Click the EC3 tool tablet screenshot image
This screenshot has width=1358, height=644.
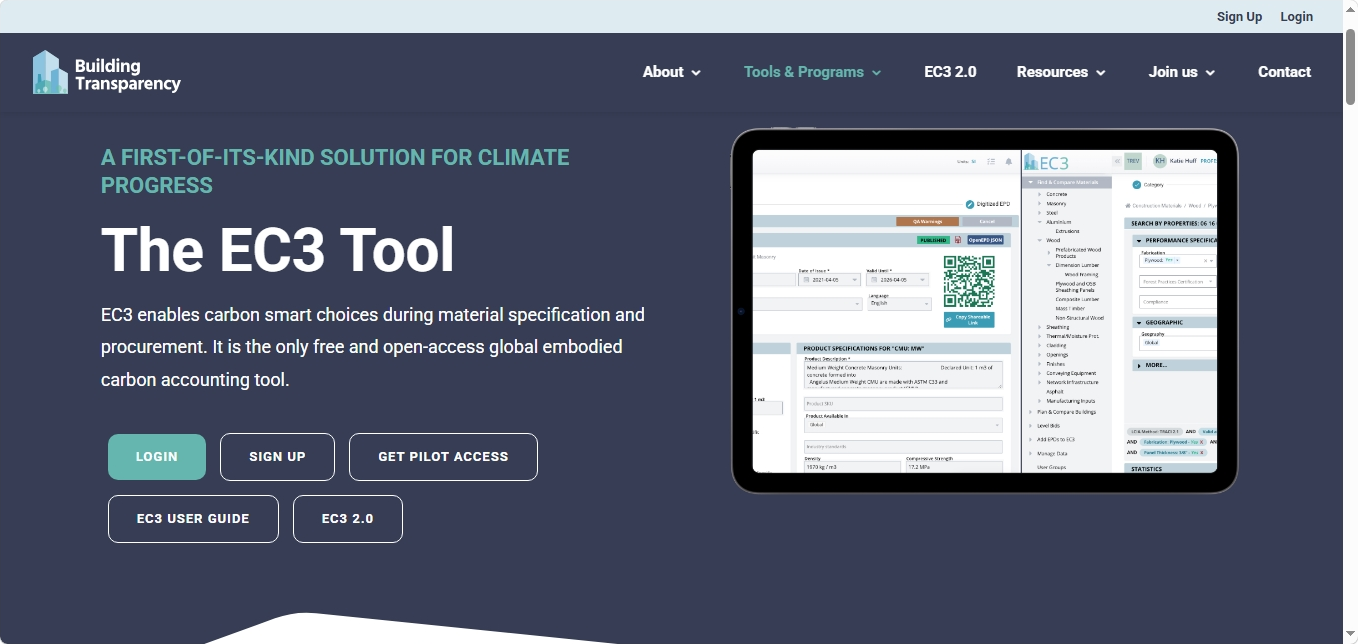click(985, 311)
